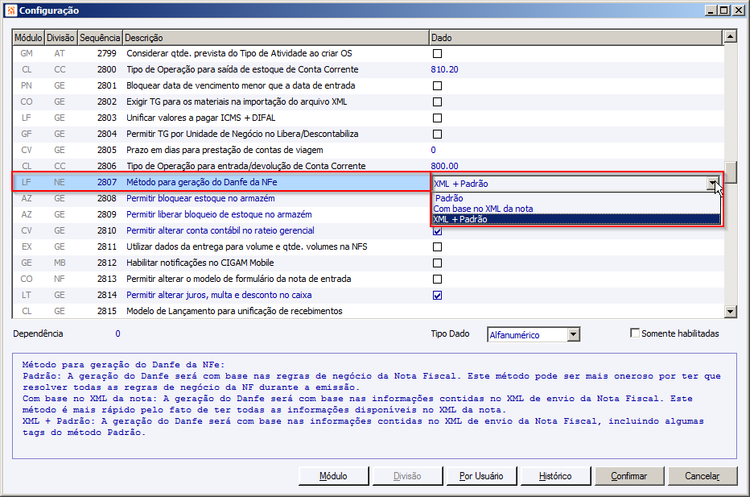Minimize the Configuração window
750x497 pixels.
click(x=711, y=10)
